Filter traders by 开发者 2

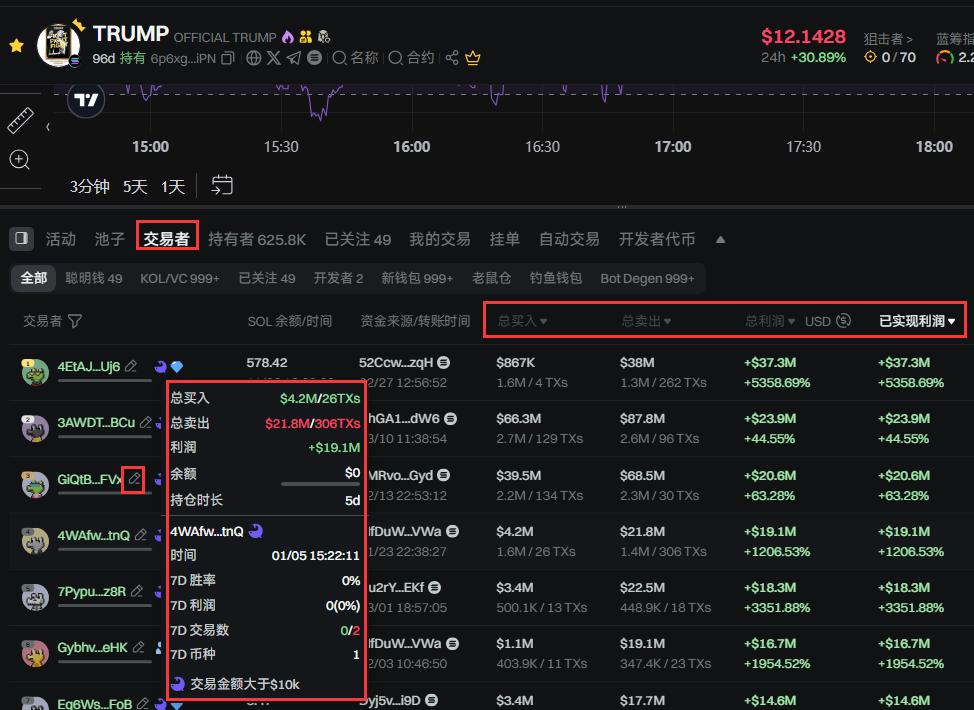pyautogui.click(x=339, y=278)
